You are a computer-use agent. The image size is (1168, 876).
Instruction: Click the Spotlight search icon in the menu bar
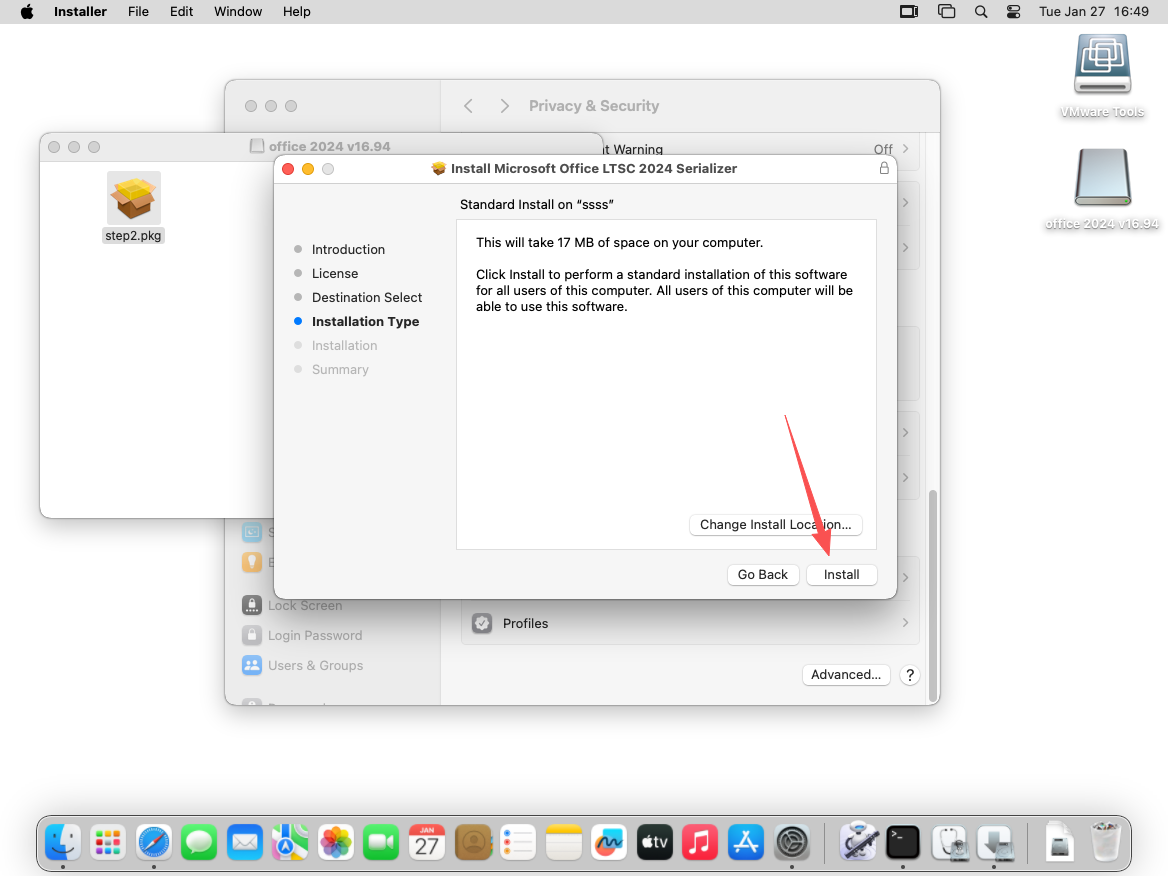click(981, 12)
